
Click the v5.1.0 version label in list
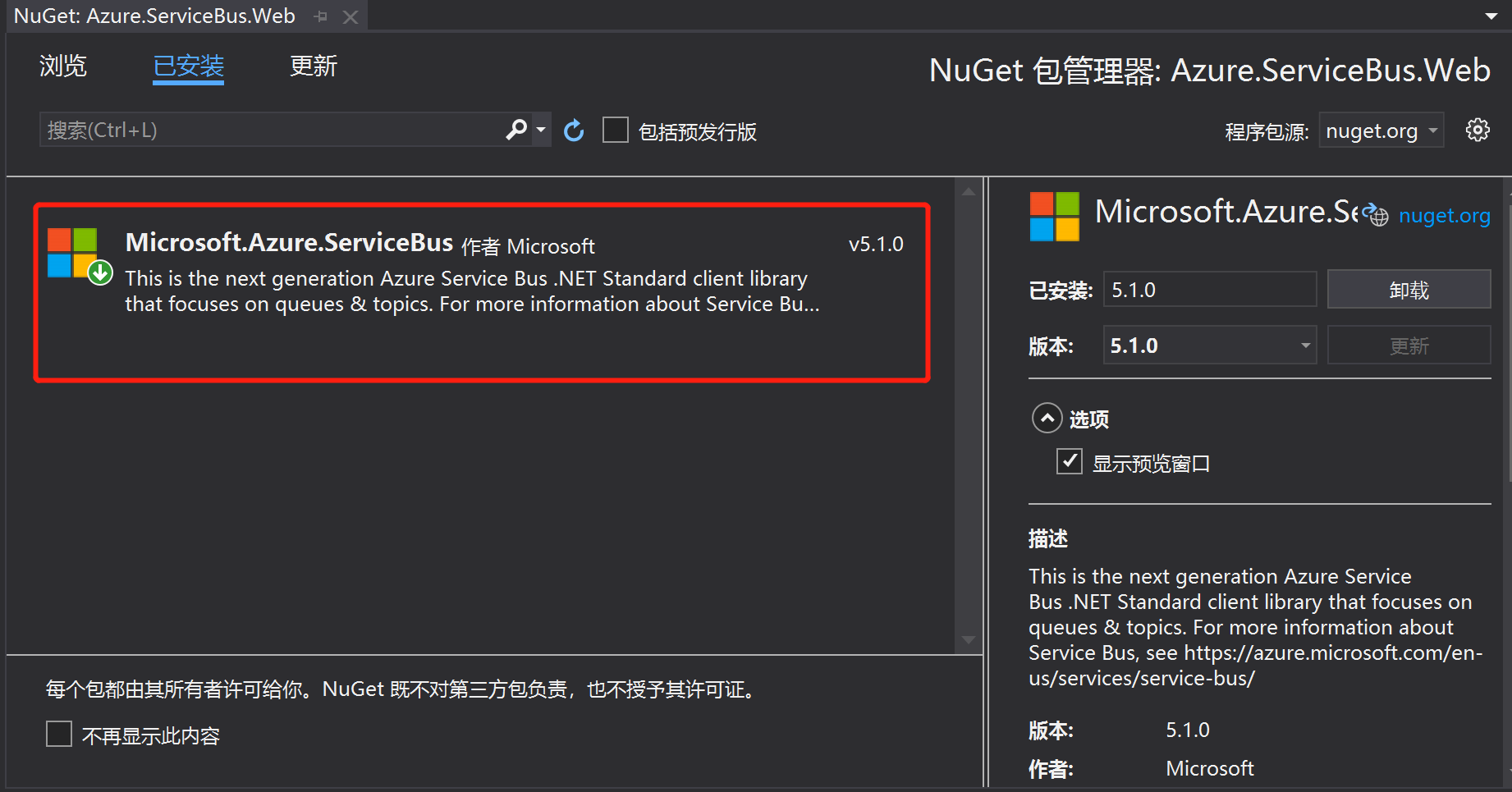click(876, 244)
